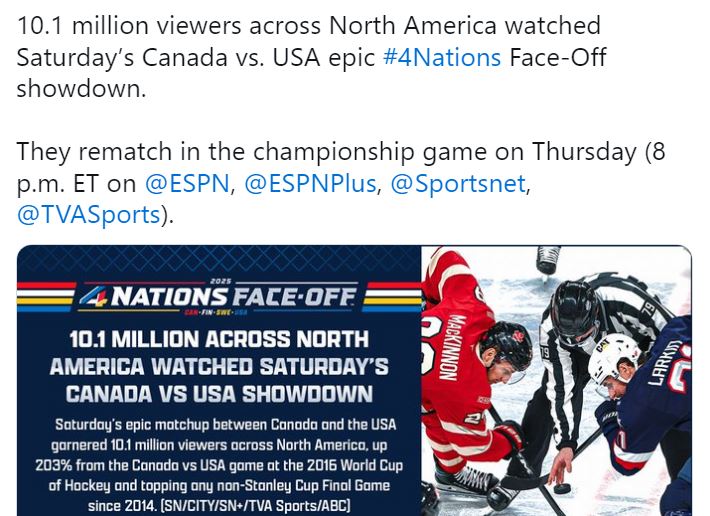Screen dimensions: 710x516
Task: Click the They rematch in the championship sentence
Action: tap(341, 183)
